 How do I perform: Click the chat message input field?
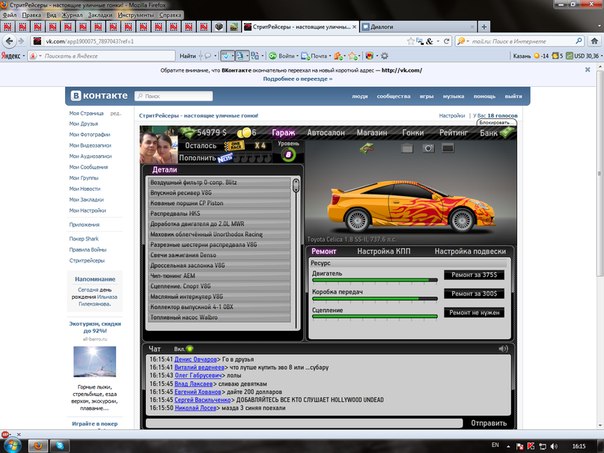pyautogui.click(x=304, y=423)
